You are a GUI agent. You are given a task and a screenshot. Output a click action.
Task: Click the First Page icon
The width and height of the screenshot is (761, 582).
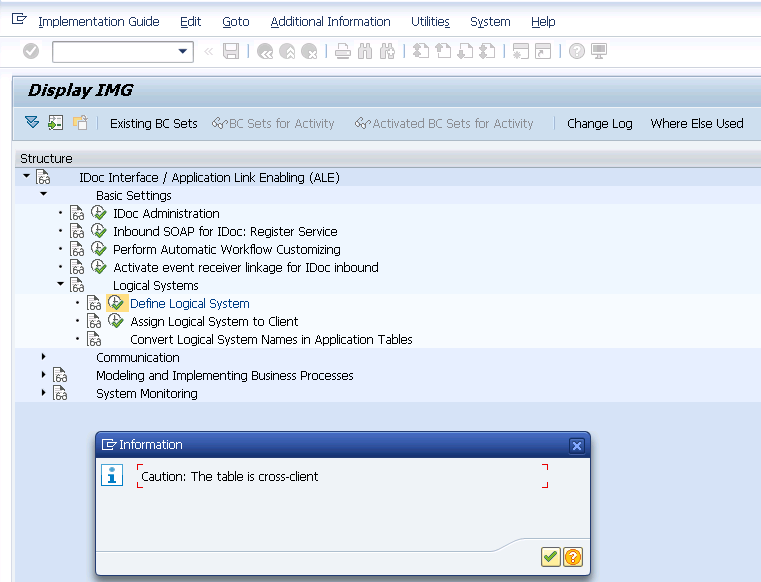[x=421, y=51]
